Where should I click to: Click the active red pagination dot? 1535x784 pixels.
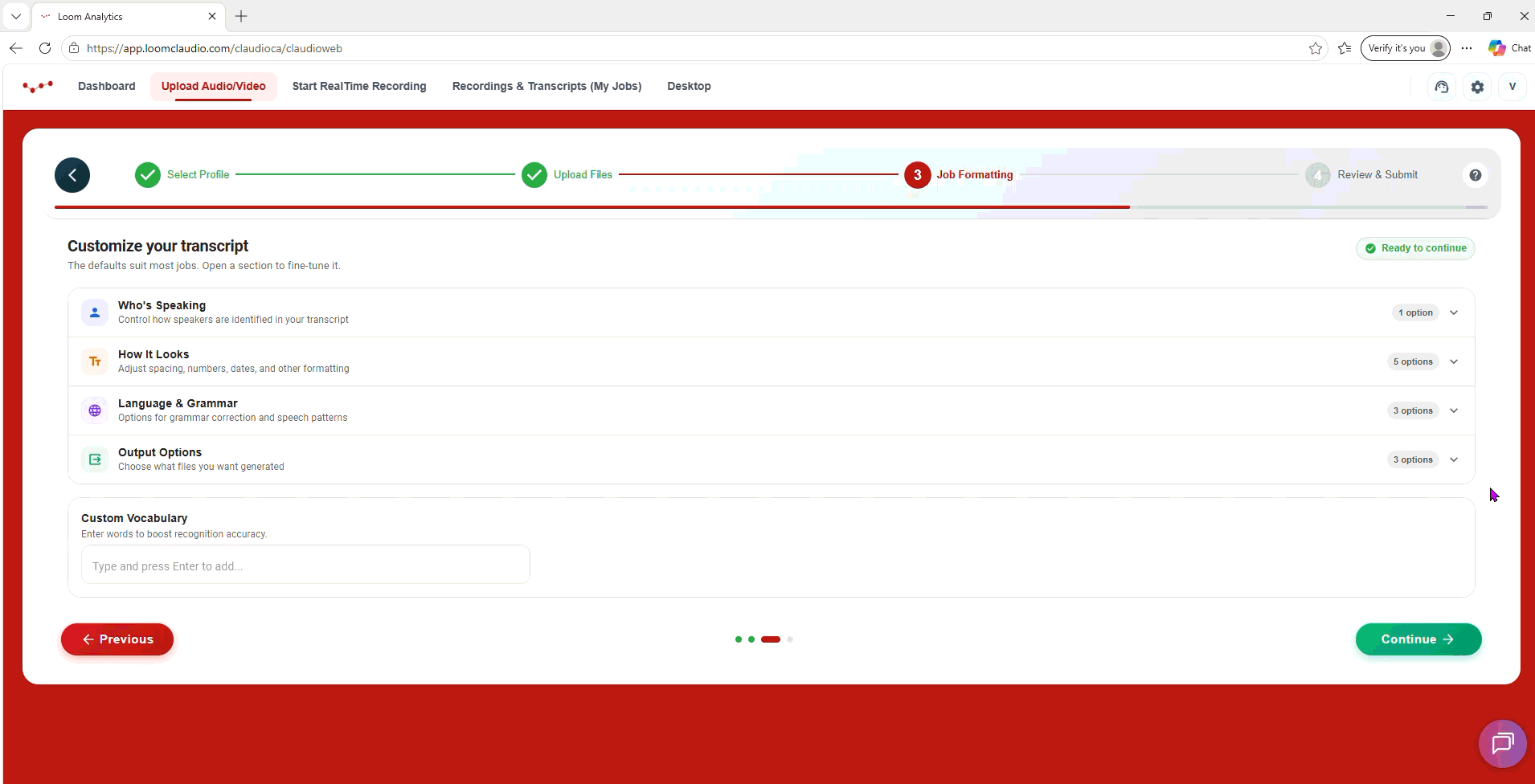[x=771, y=639]
